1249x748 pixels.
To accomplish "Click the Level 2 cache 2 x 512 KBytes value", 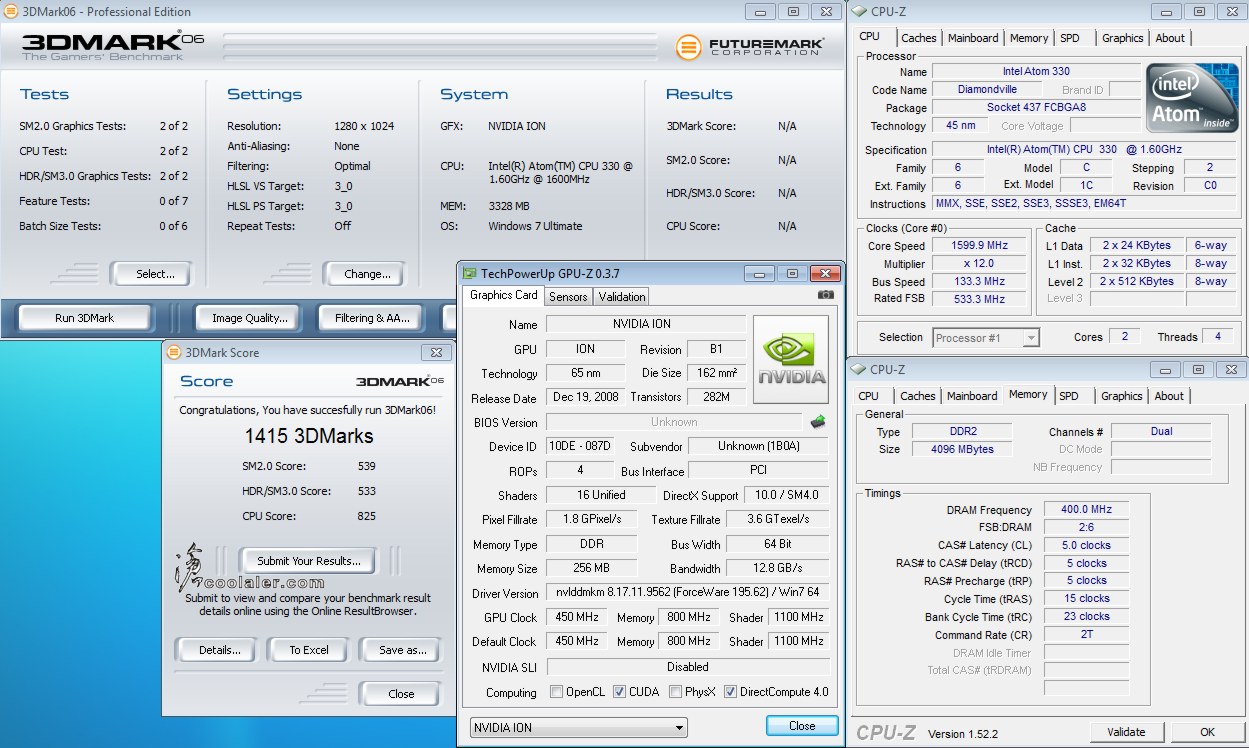I will (1138, 282).
